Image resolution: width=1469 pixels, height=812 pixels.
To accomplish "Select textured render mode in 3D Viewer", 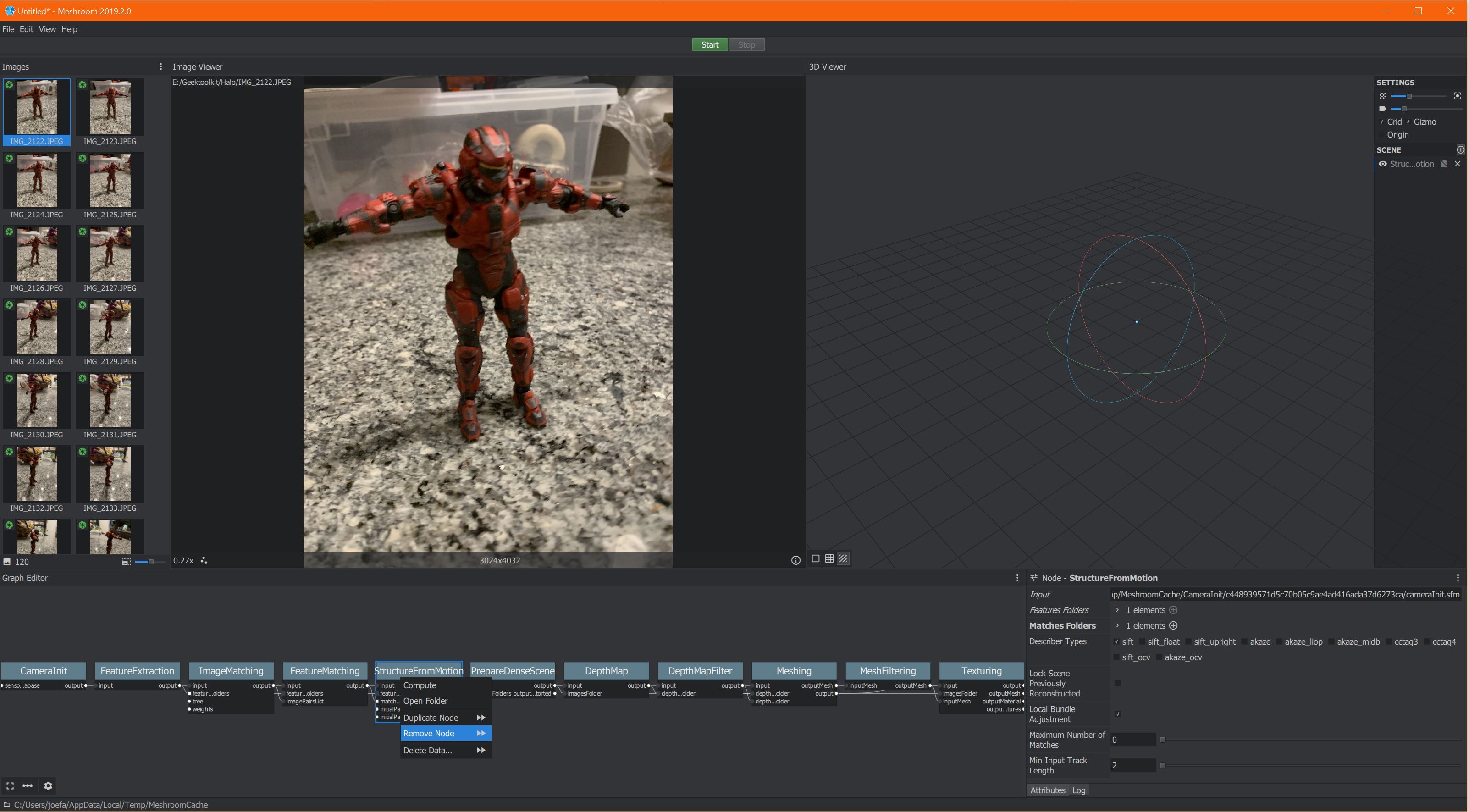I will [x=843, y=559].
